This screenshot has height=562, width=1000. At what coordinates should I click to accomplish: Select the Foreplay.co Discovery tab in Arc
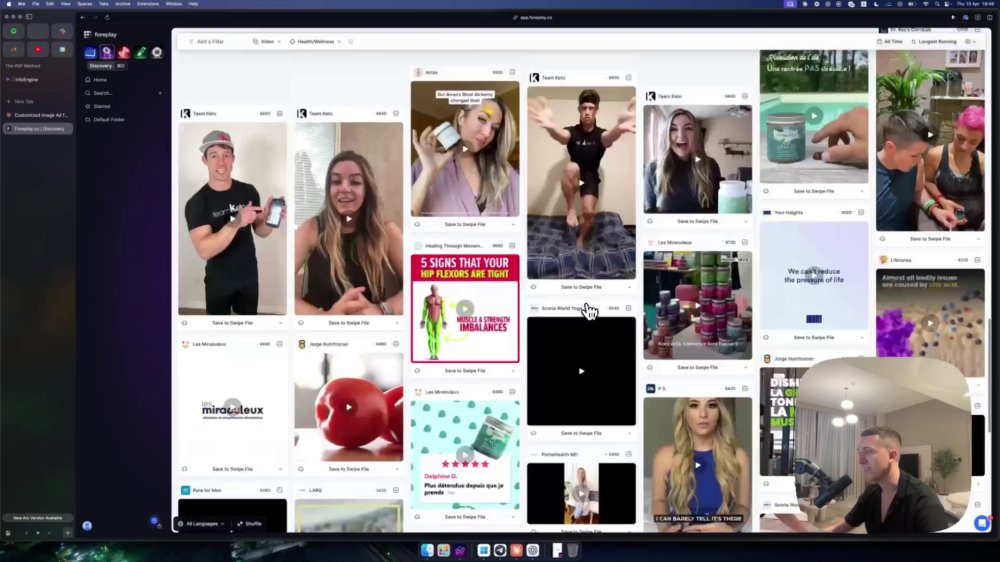[38, 129]
